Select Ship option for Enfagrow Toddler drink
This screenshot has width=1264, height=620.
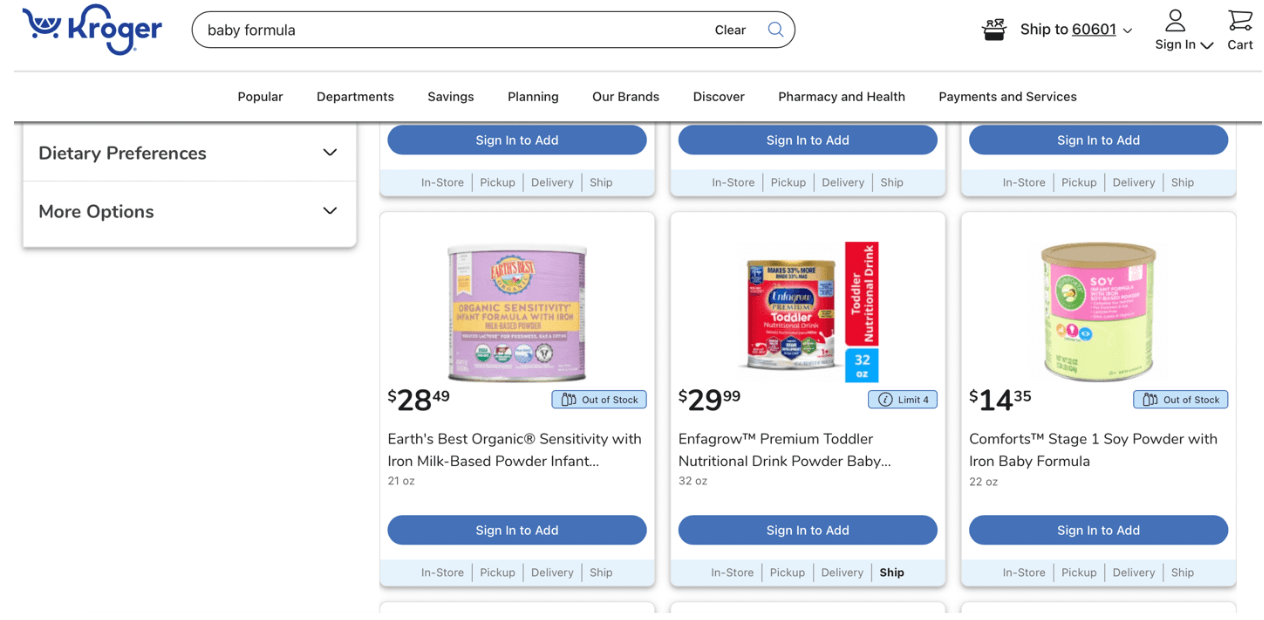[891, 572]
